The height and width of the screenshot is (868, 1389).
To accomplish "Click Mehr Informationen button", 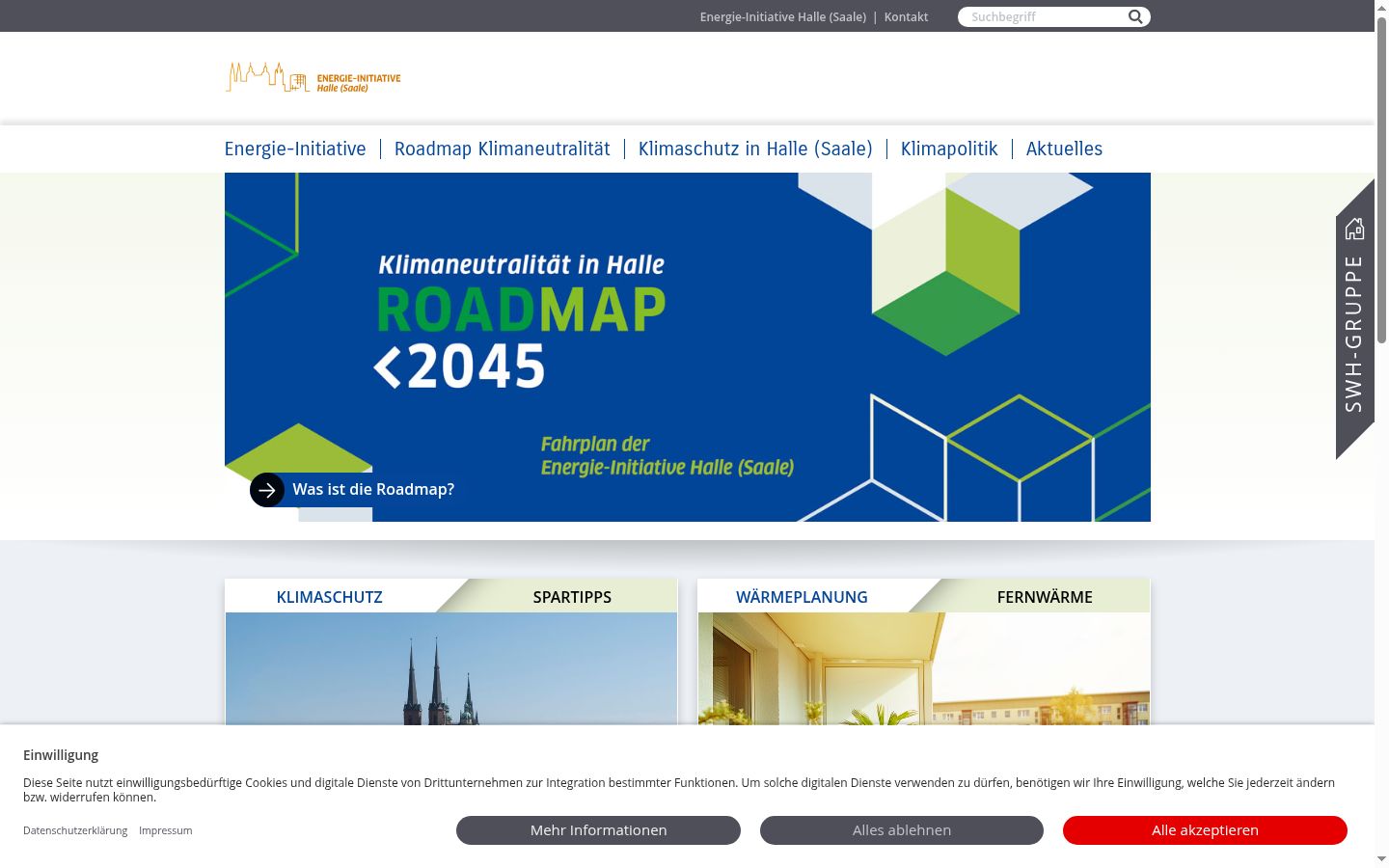I will coord(598,830).
